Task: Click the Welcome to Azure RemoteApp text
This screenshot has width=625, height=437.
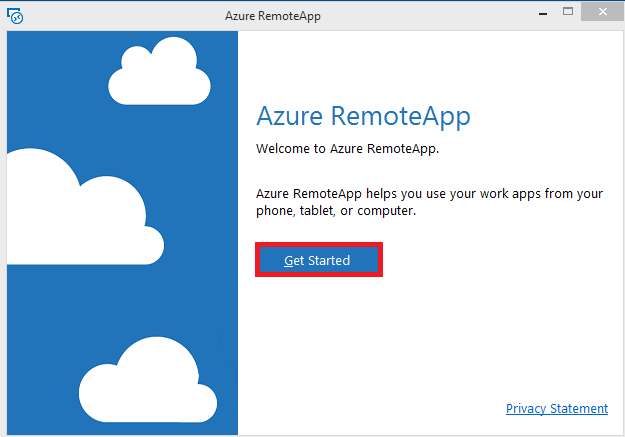Action: 347,149
